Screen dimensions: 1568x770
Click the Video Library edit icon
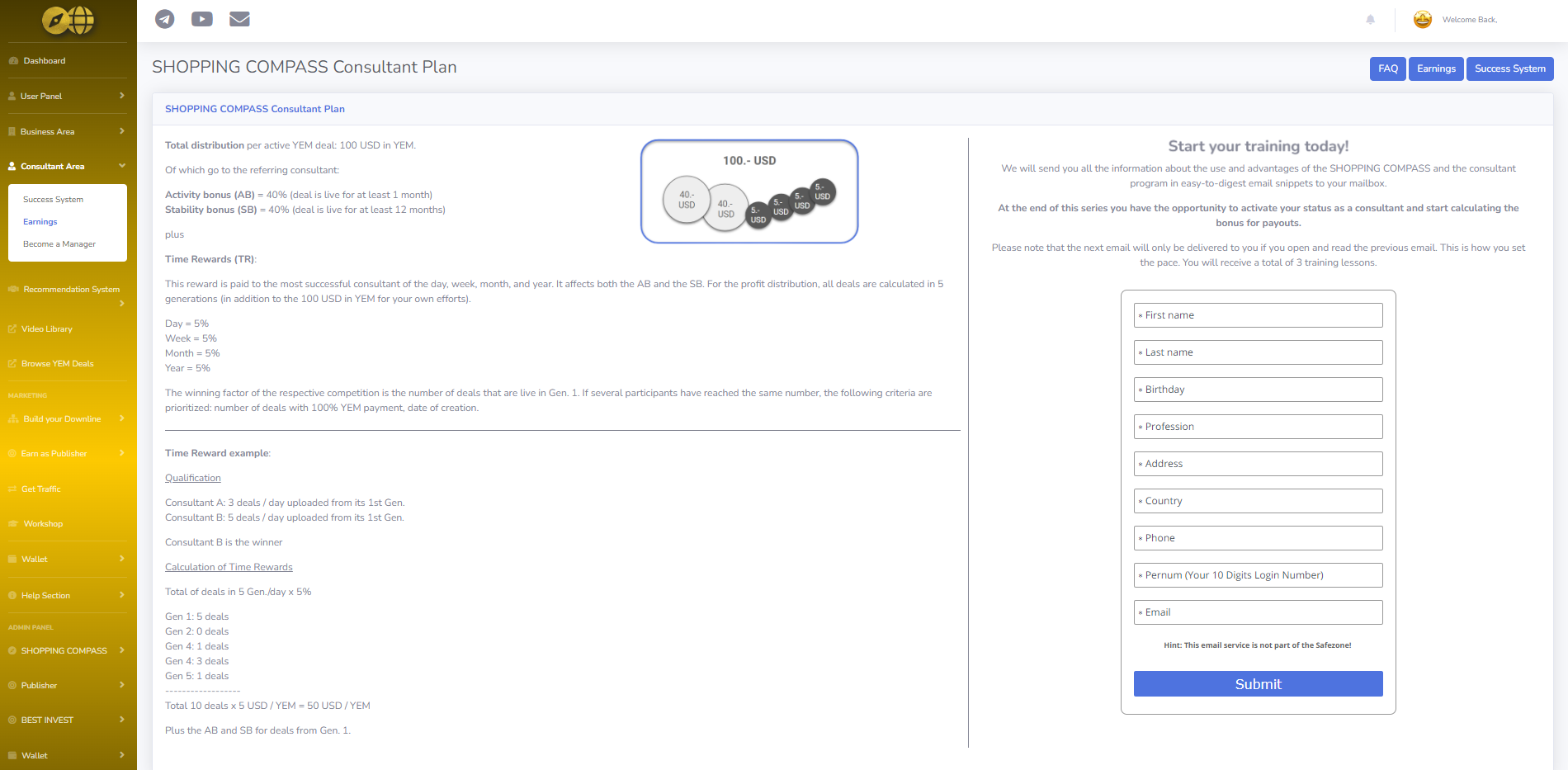click(12, 328)
